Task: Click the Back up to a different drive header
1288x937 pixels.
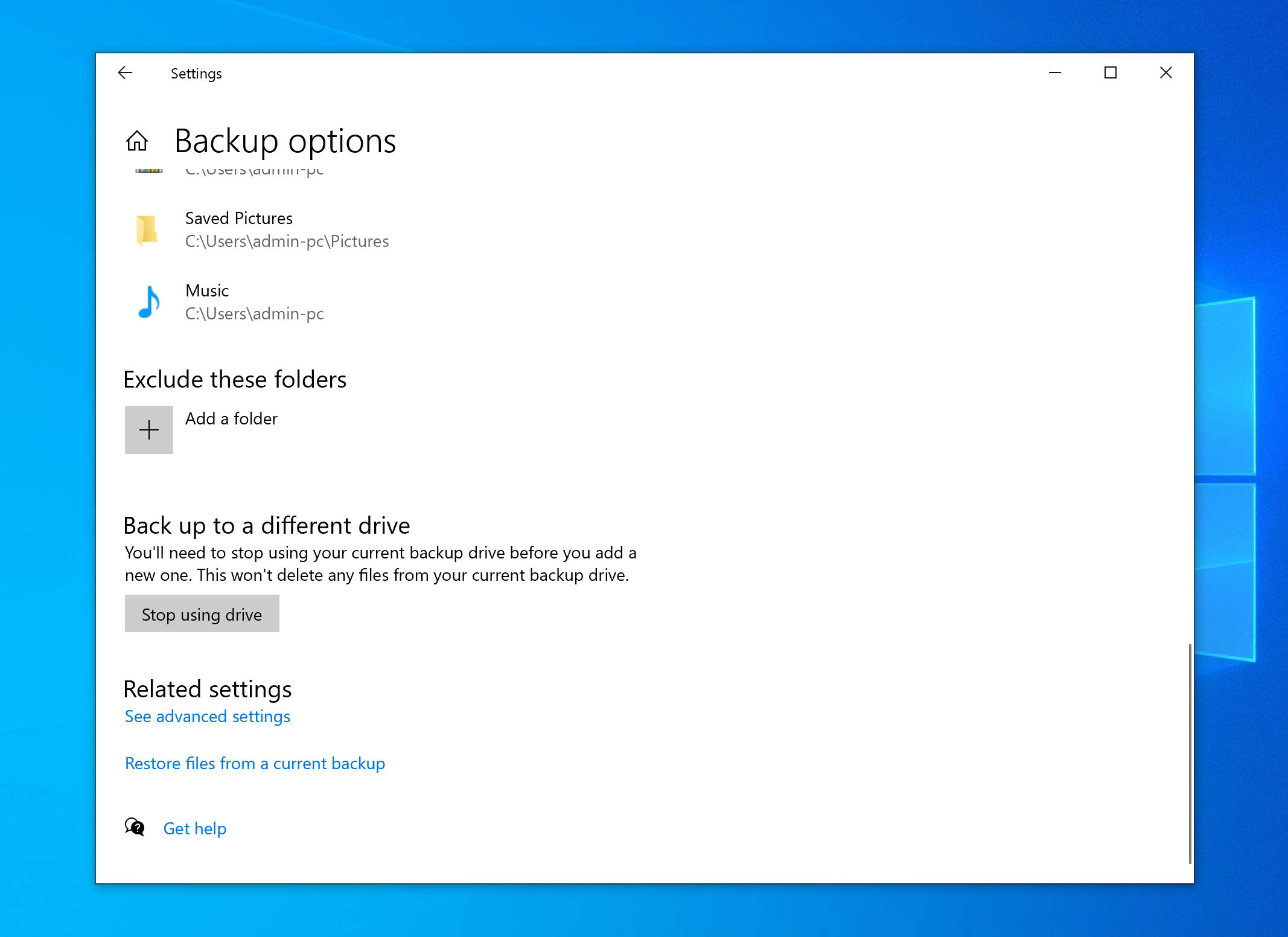Action: pyautogui.click(x=266, y=524)
